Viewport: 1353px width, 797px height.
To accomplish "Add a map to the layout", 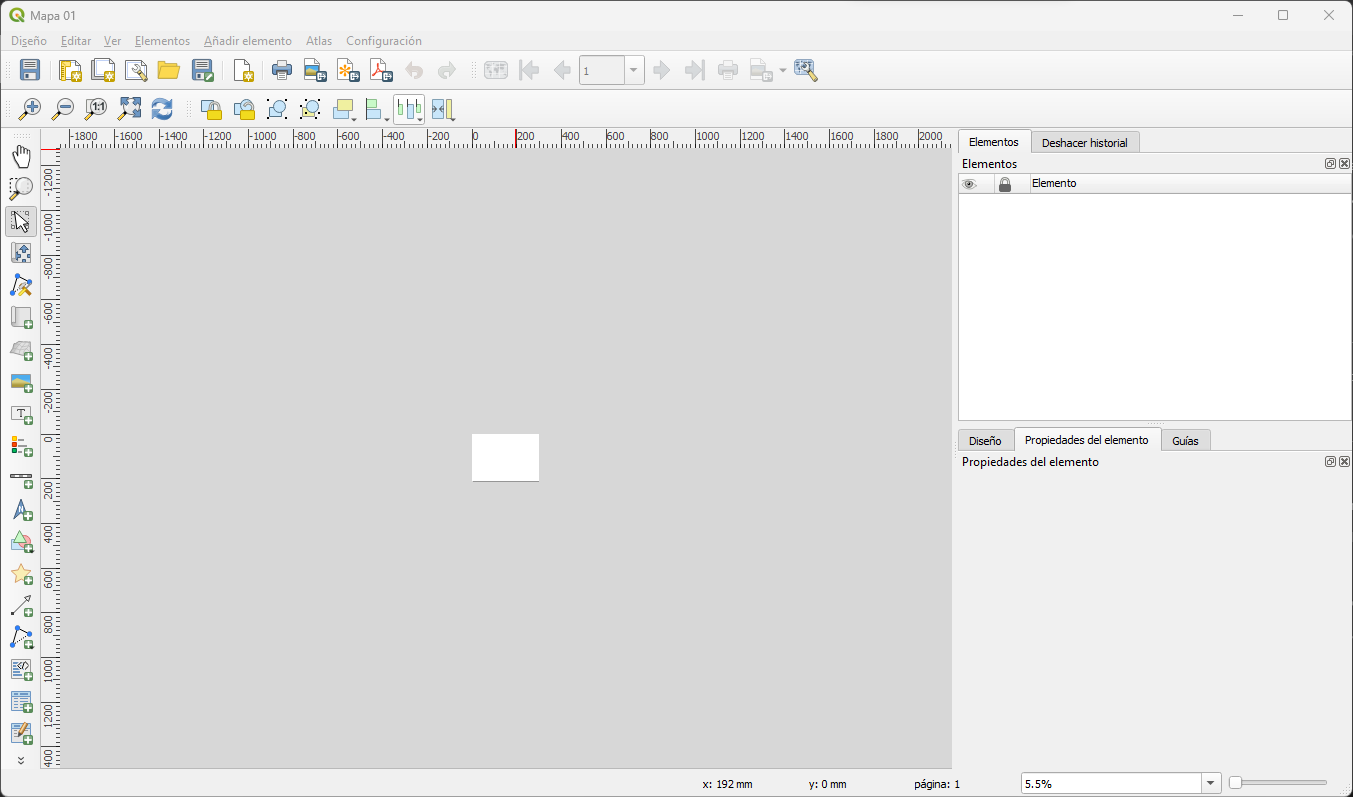I will tap(21, 318).
